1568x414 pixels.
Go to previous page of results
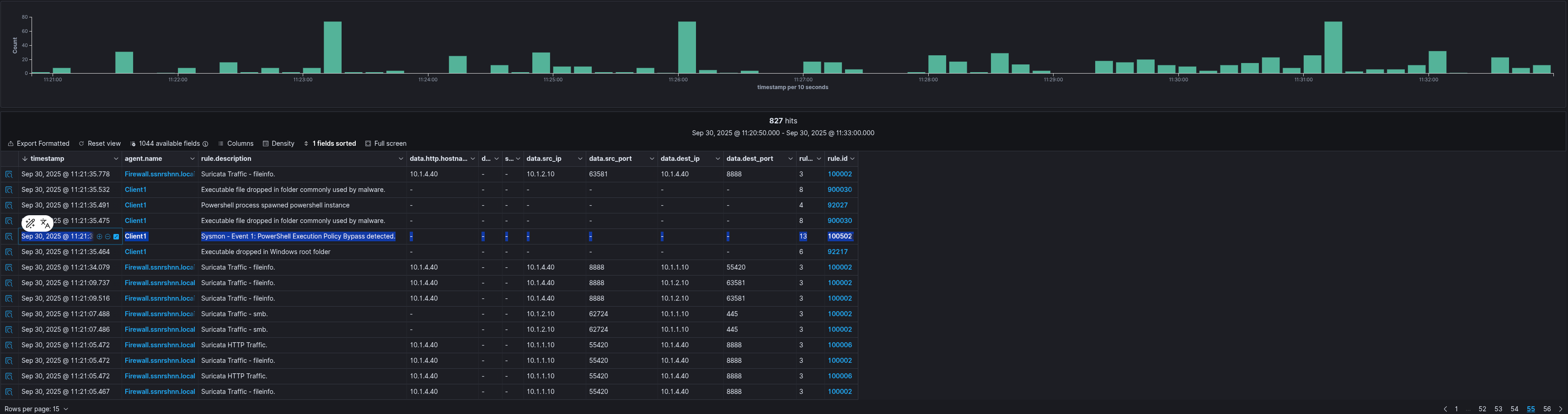coord(1445,409)
